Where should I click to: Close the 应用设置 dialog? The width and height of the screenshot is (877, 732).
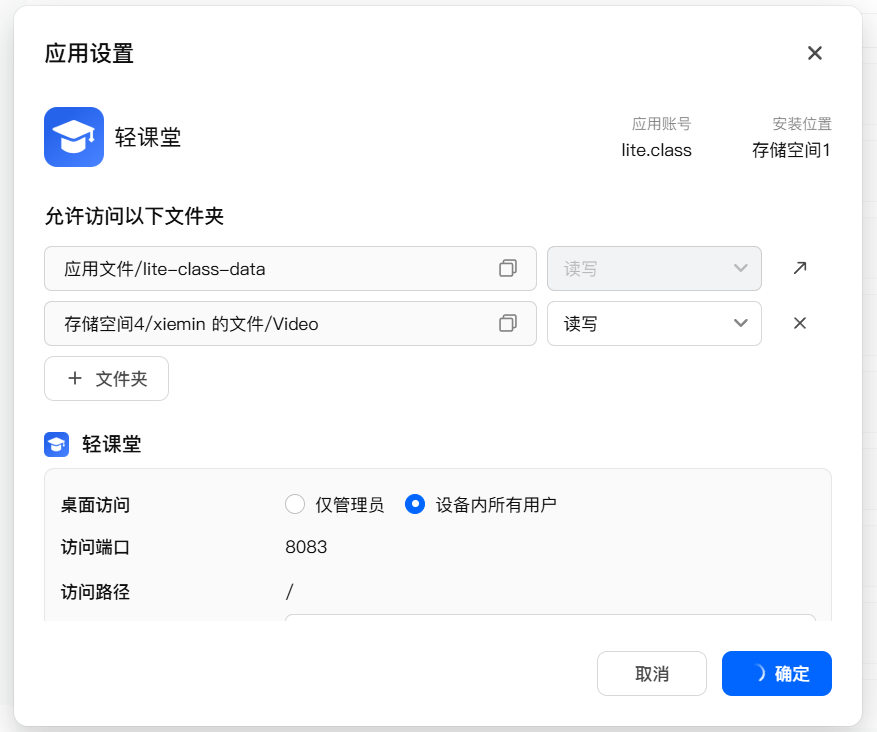point(815,54)
